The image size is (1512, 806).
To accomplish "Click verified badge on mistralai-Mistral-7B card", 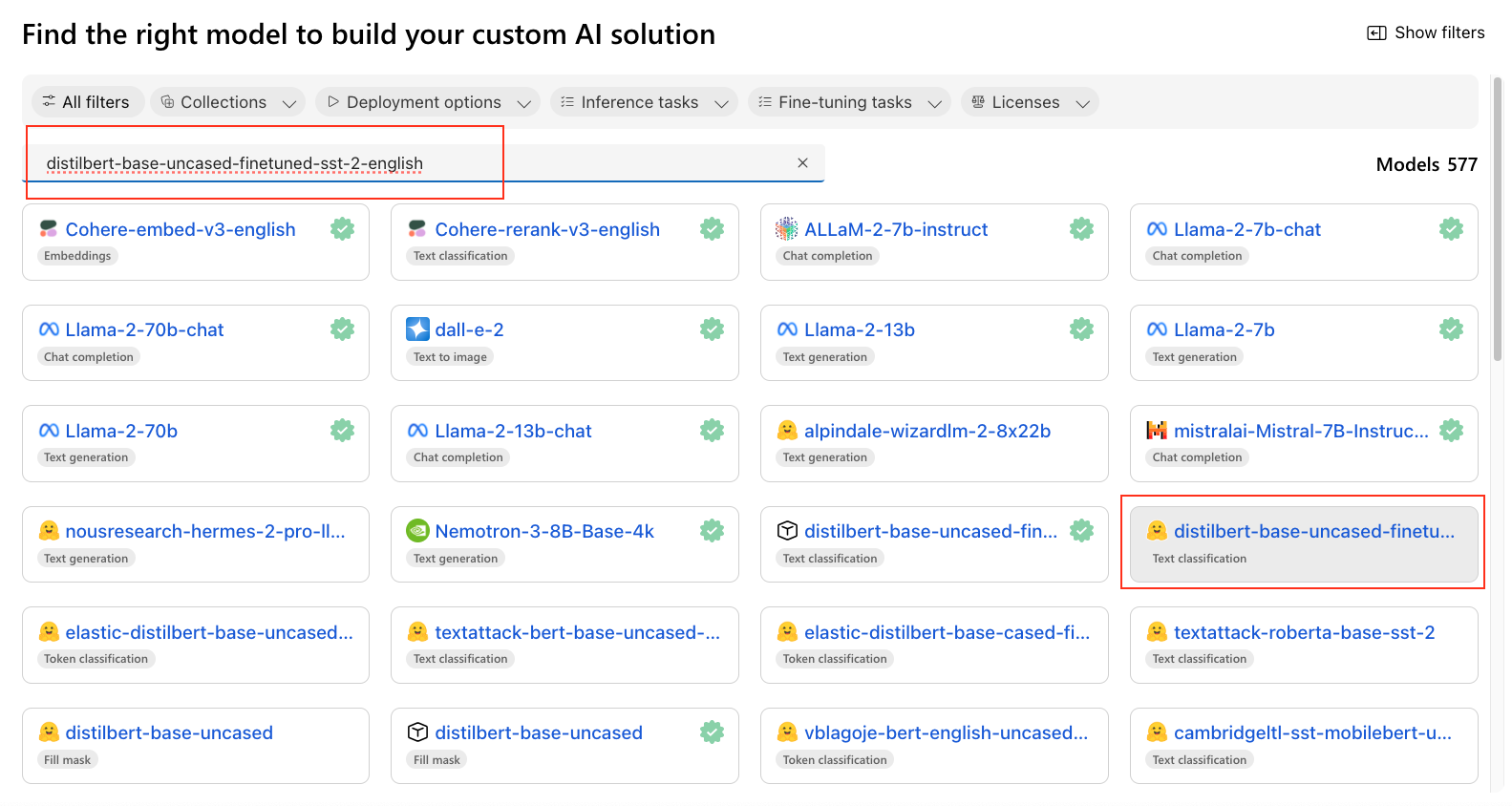I will (1451, 431).
